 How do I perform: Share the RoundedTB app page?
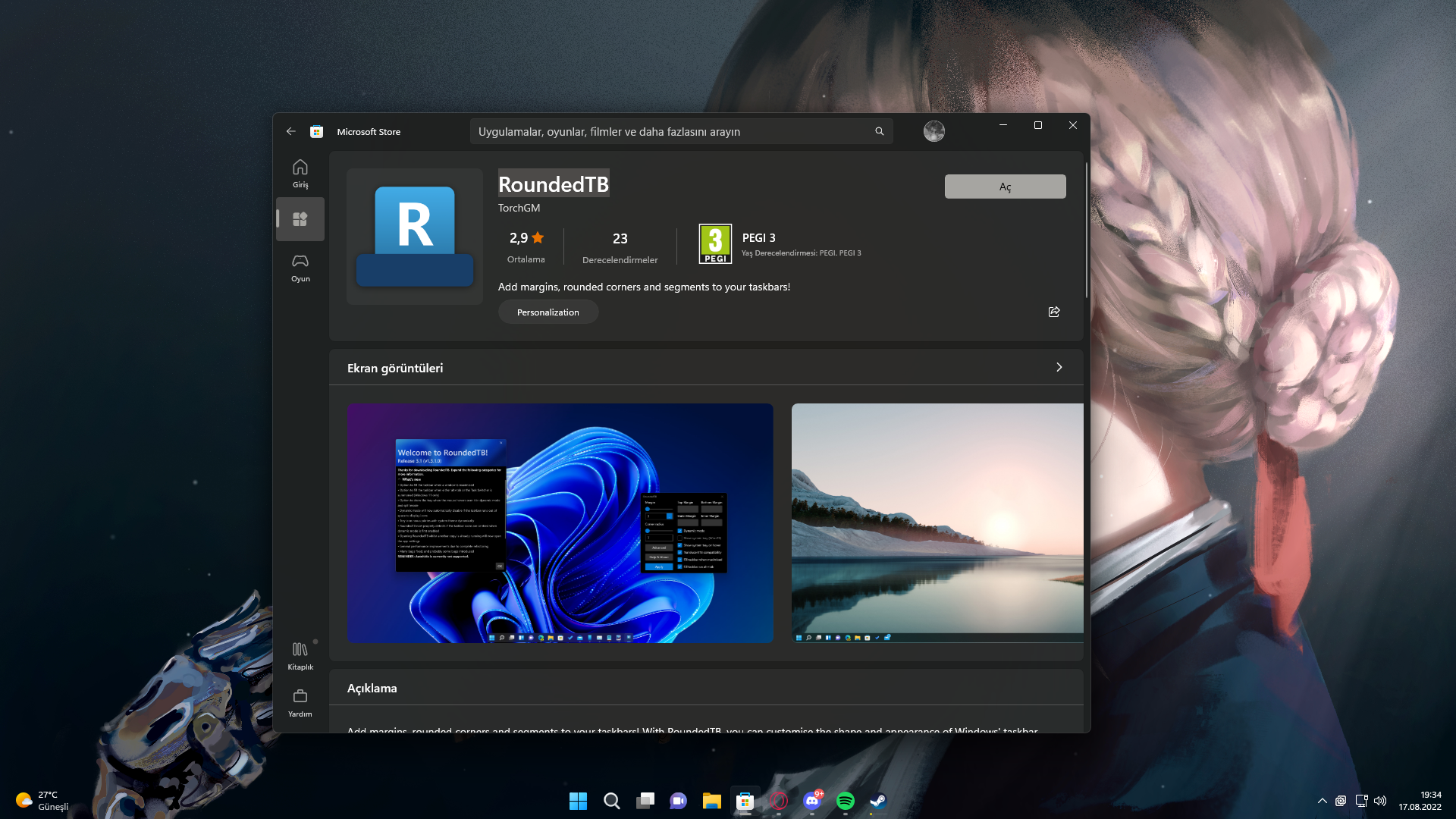(1054, 312)
